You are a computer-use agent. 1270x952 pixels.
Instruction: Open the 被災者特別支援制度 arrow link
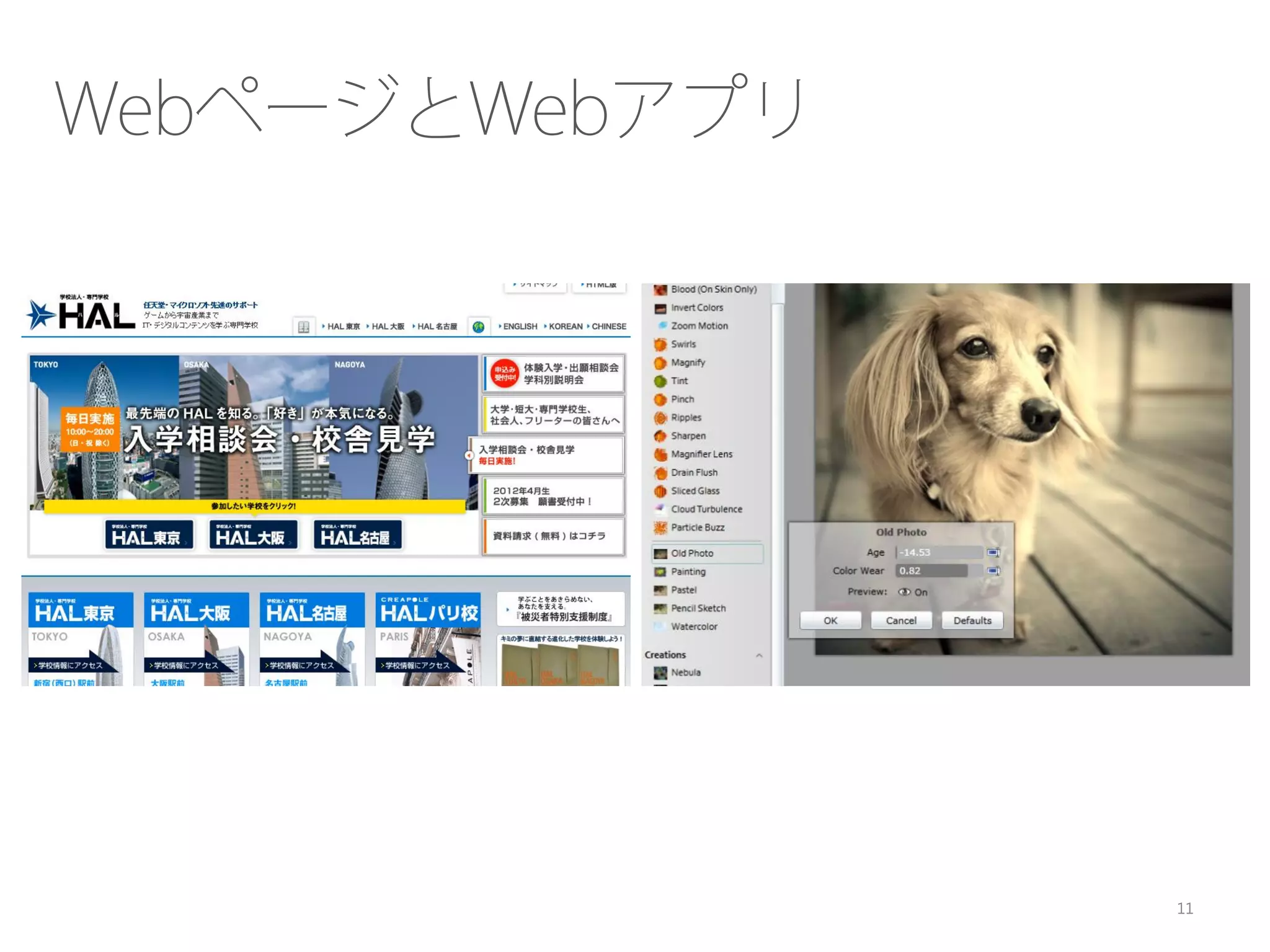pyautogui.click(x=508, y=609)
